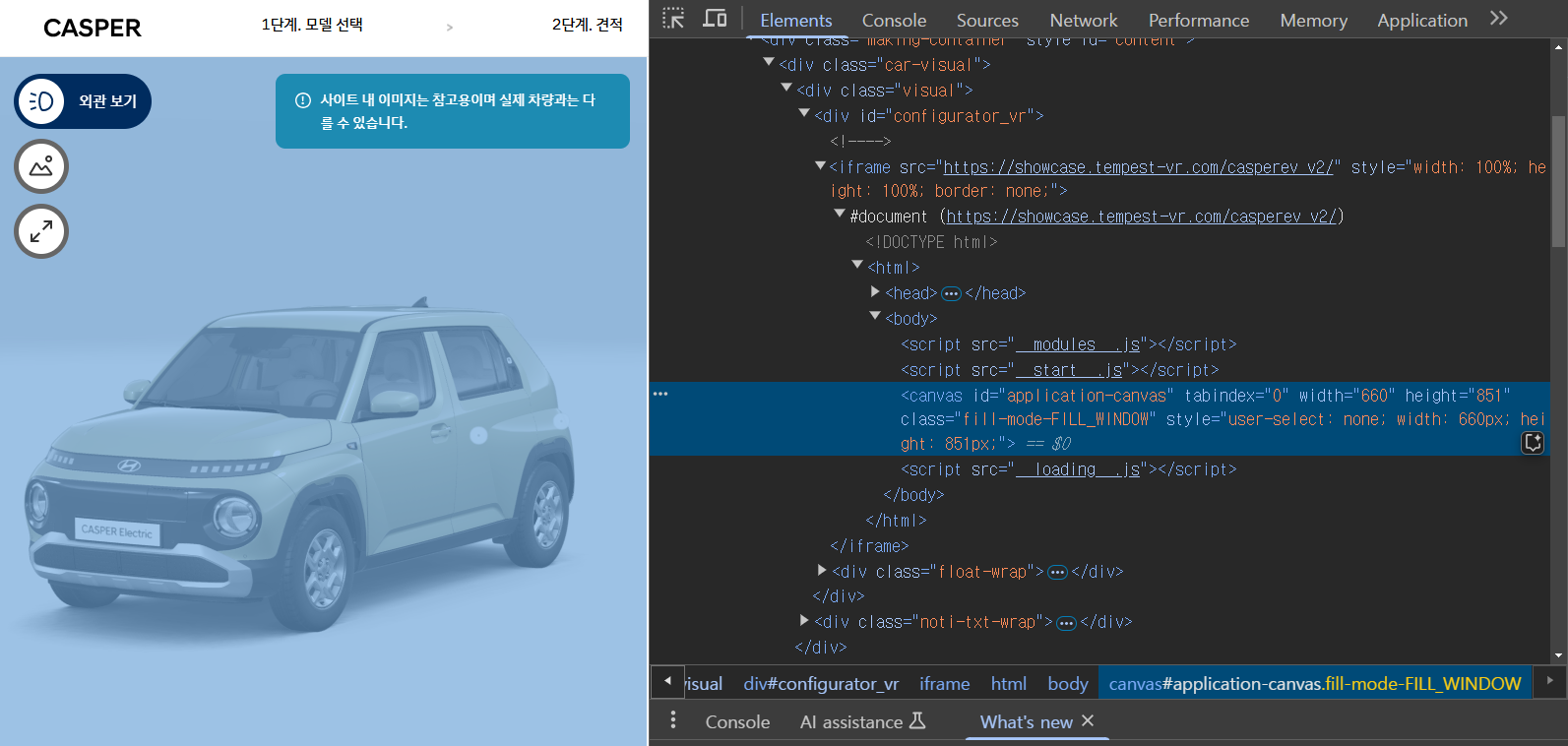Select the div#configurator_vr breadcrumb

click(x=821, y=683)
